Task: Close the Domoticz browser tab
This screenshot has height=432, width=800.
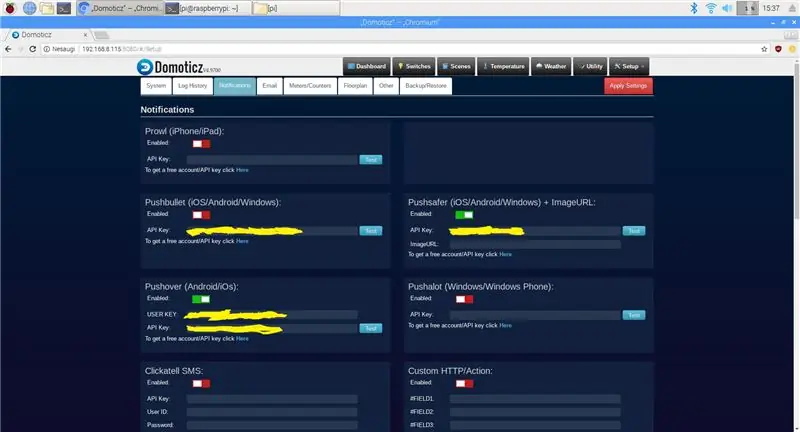Action: click(85, 35)
